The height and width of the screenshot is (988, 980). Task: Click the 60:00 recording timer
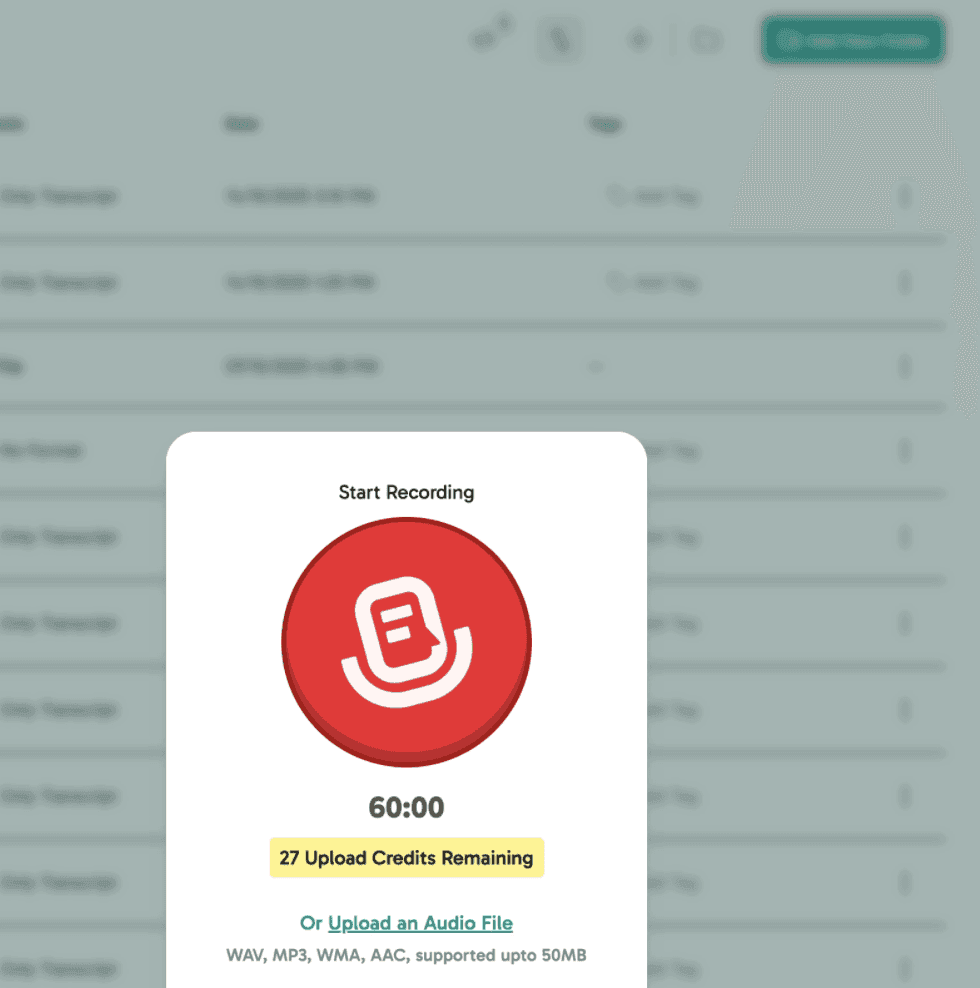(x=406, y=807)
